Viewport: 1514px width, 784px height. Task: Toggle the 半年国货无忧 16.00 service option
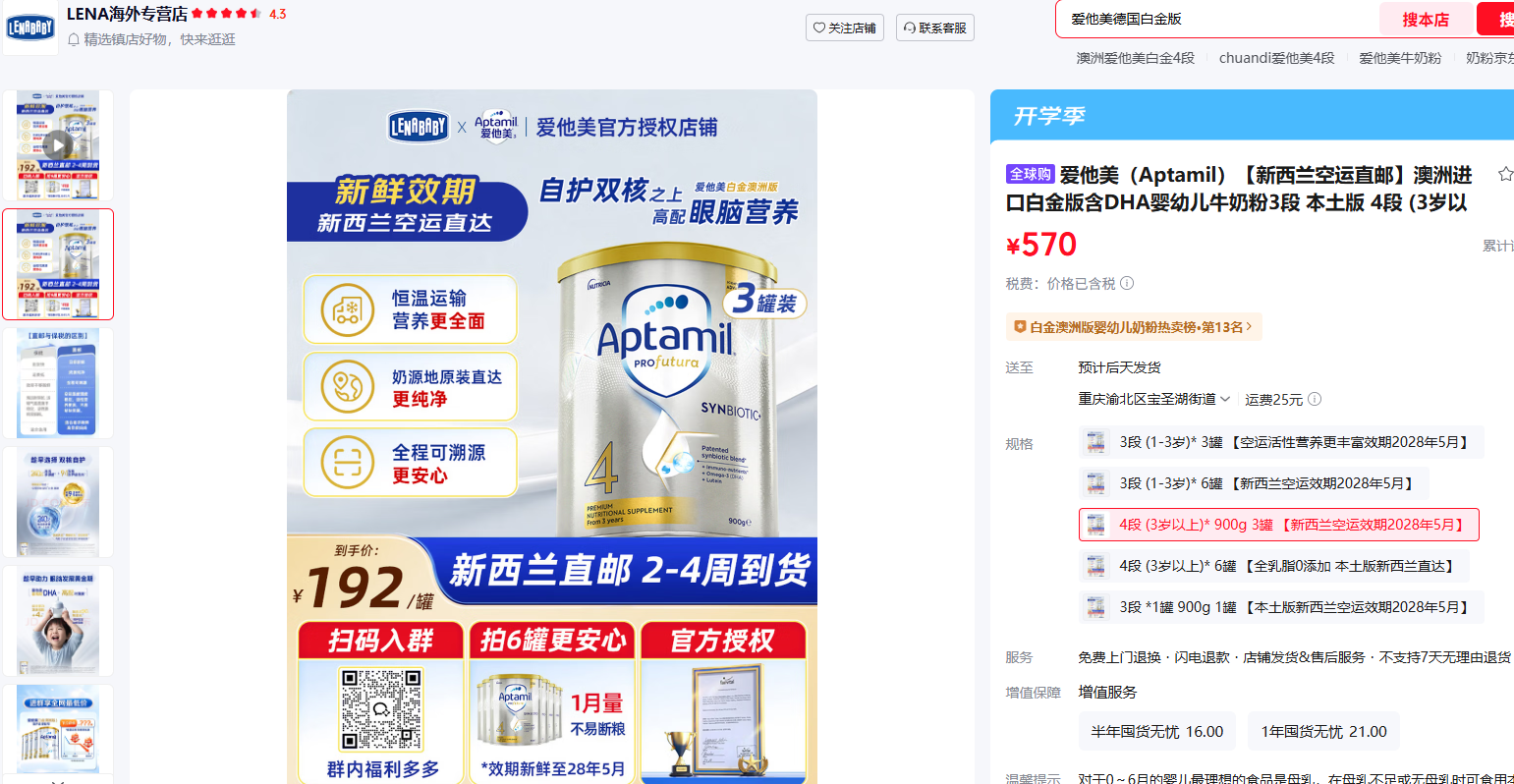[1157, 731]
